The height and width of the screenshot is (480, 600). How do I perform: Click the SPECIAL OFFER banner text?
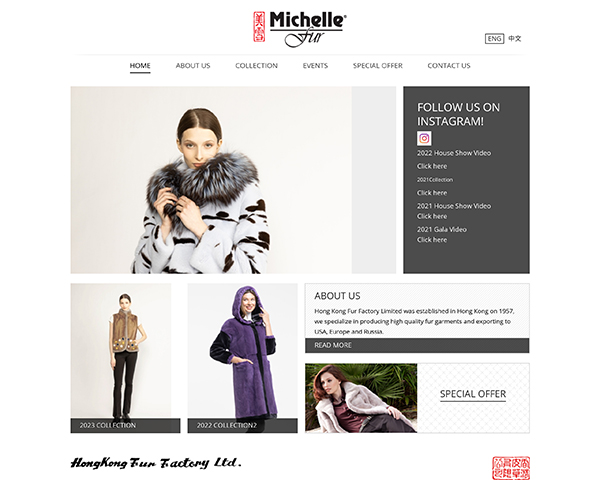click(473, 394)
